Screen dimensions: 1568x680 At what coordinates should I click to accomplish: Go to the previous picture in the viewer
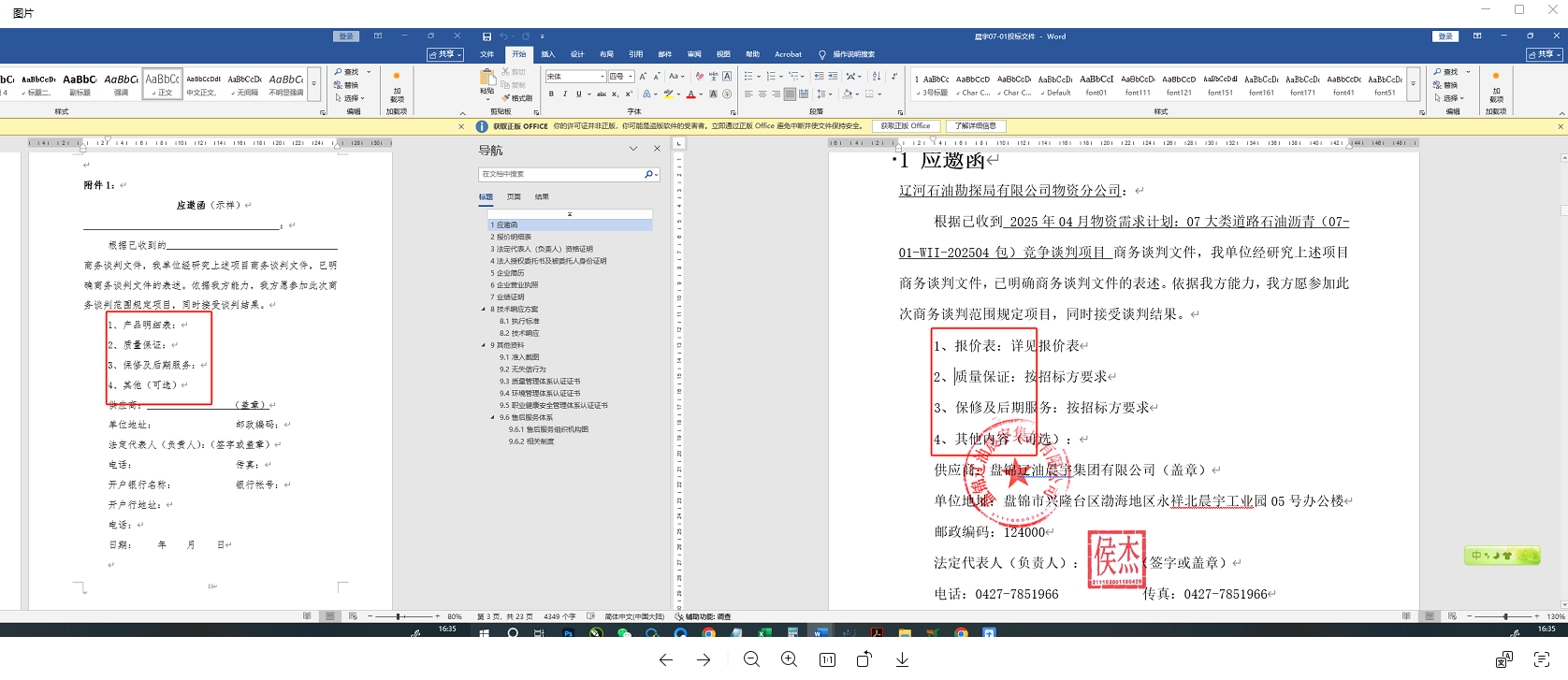point(665,659)
